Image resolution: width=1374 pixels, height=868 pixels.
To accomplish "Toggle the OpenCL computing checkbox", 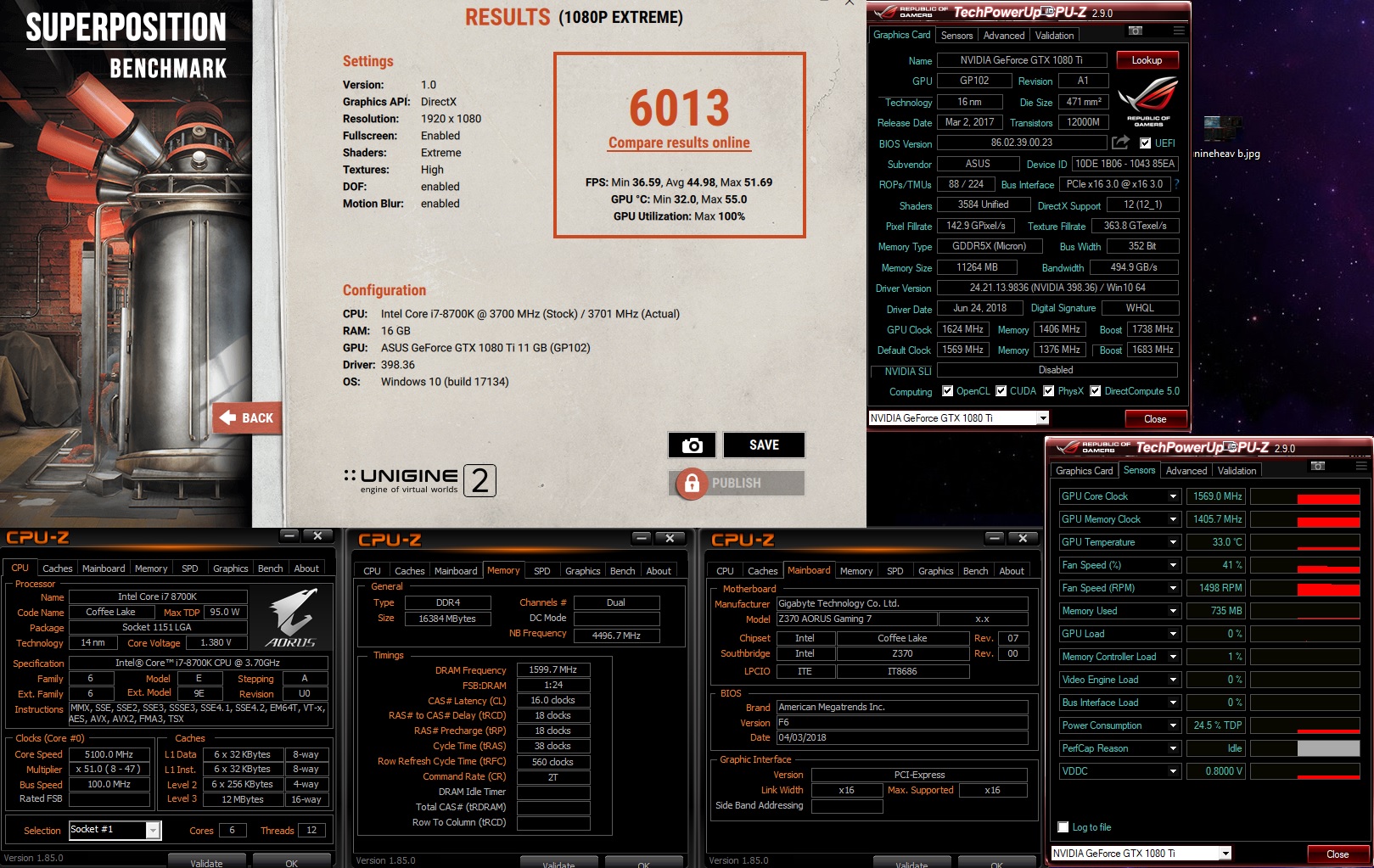I will pyautogui.click(x=947, y=391).
